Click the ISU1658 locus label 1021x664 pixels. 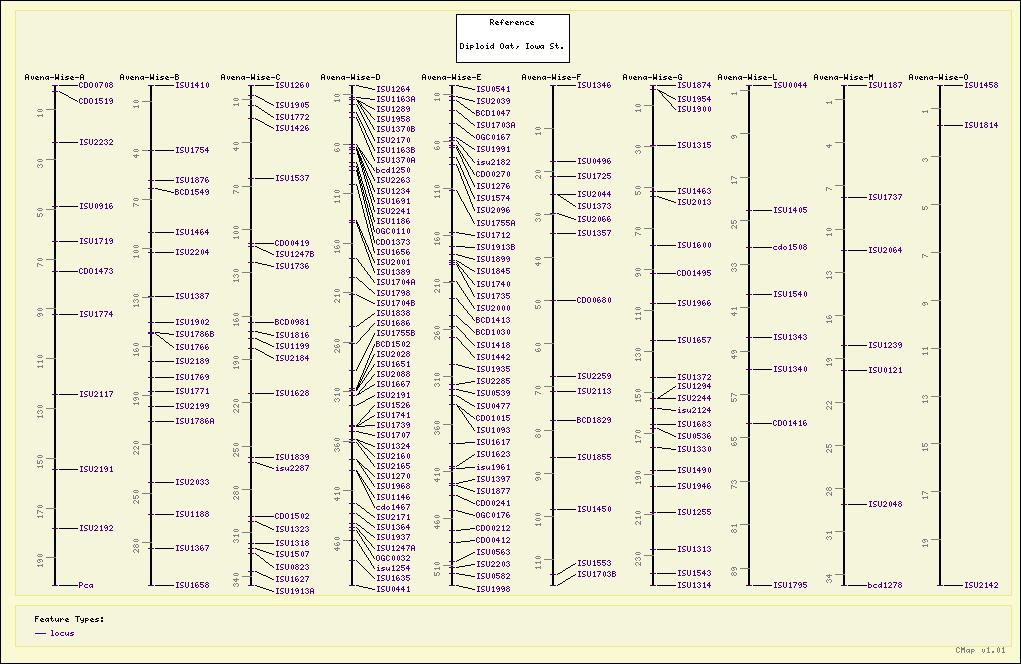coord(192,585)
